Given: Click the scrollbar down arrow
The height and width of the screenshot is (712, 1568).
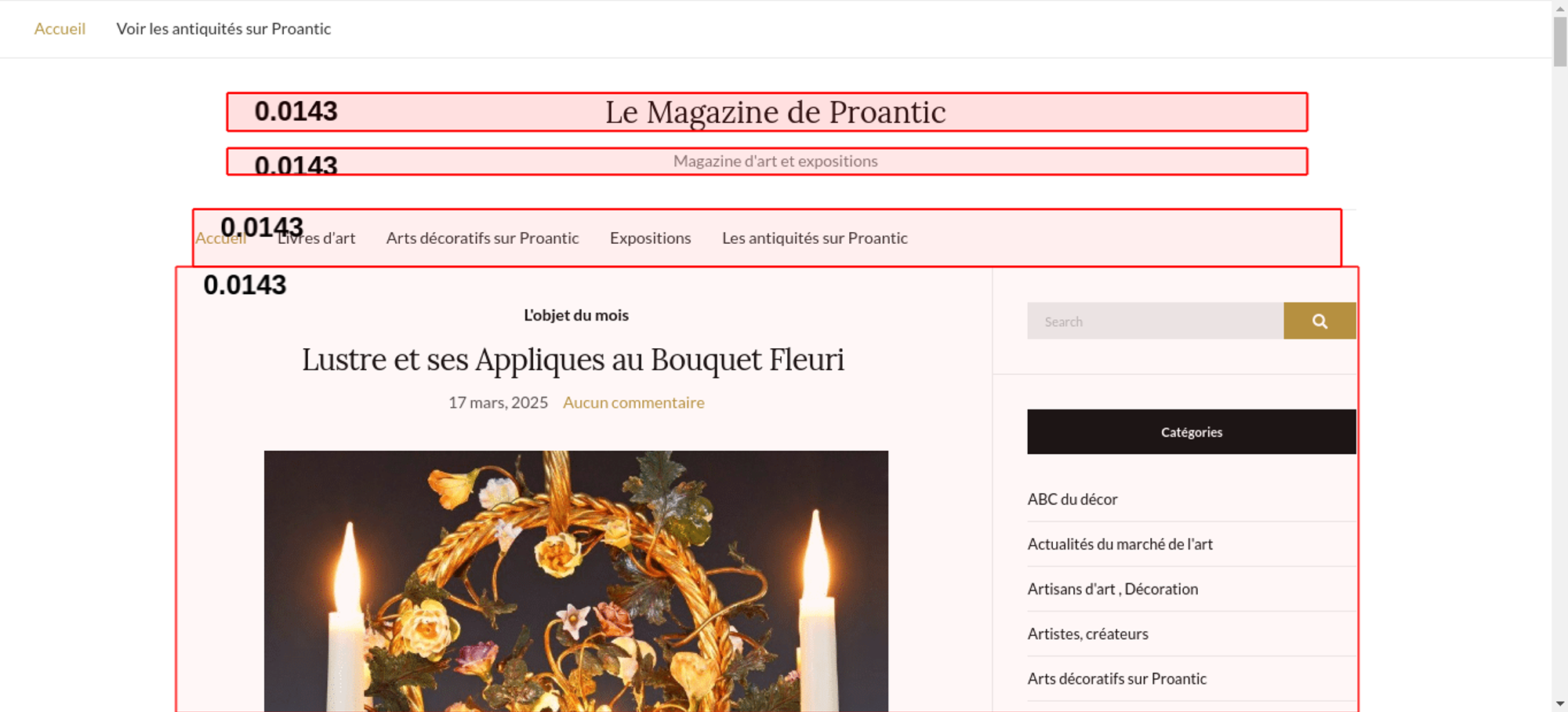Looking at the screenshot, I should tap(1560, 704).
